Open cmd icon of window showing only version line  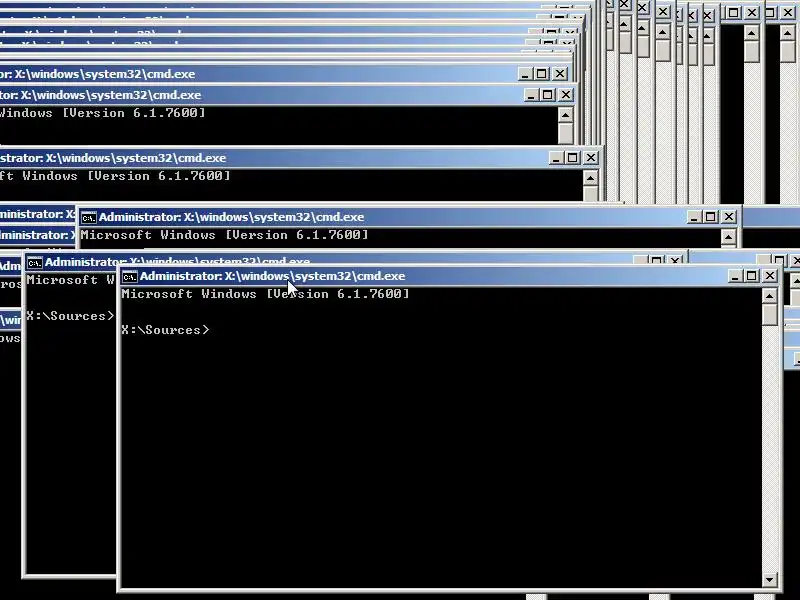[88, 218]
